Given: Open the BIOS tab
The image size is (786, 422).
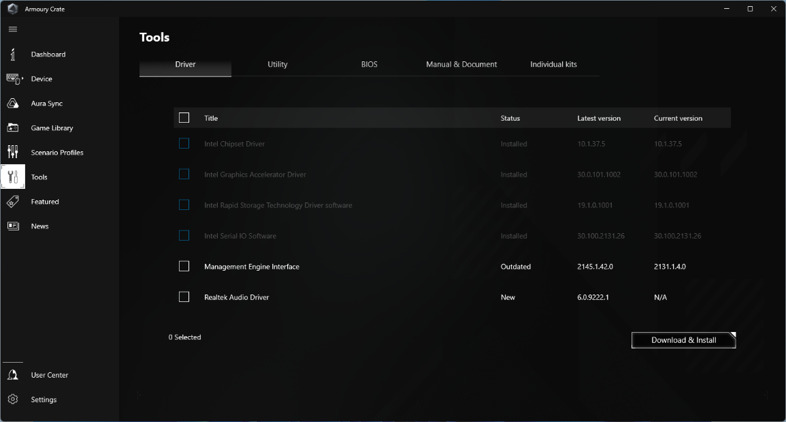Looking at the screenshot, I should [369, 65].
